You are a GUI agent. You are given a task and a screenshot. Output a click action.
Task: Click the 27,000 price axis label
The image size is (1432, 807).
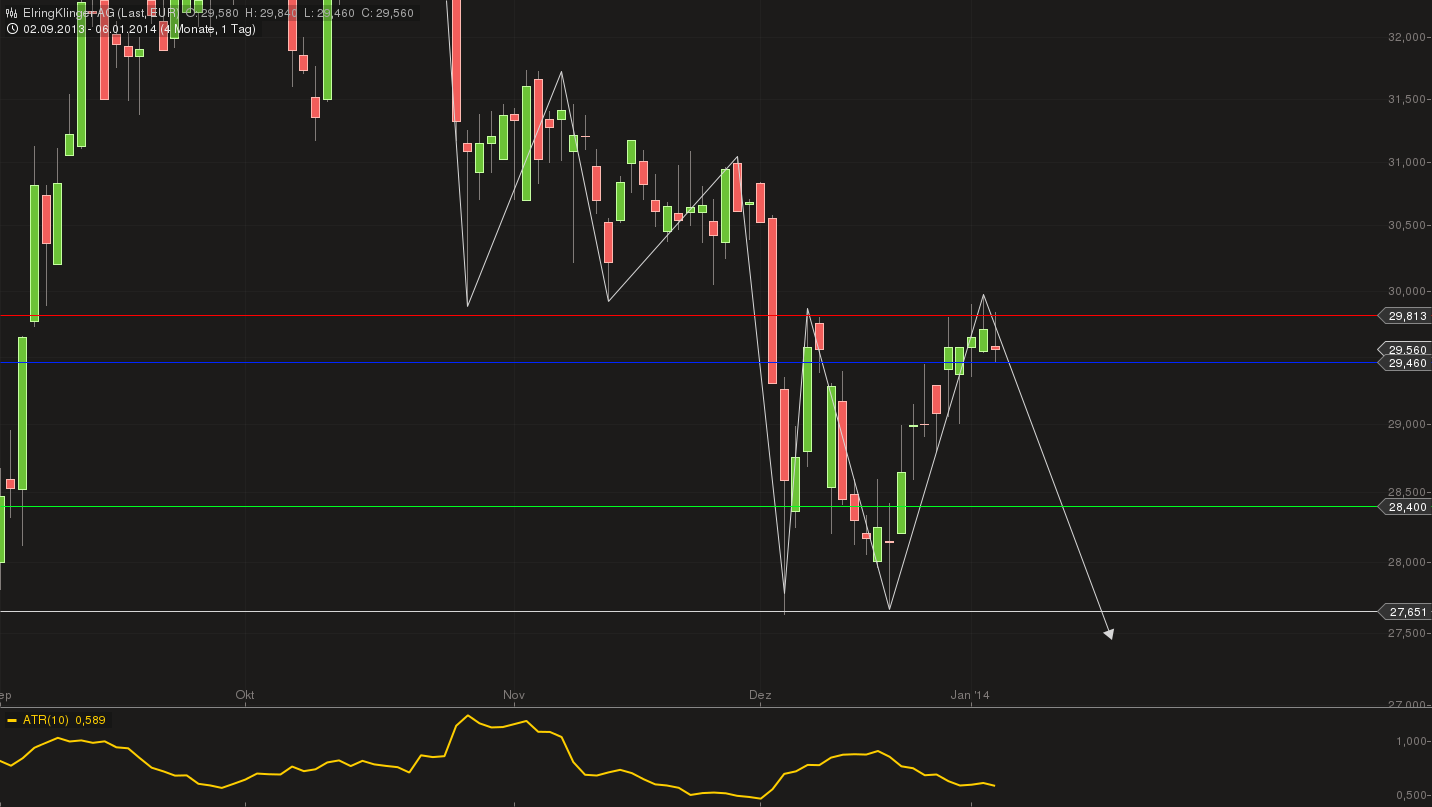click(x=1408, y=703)
